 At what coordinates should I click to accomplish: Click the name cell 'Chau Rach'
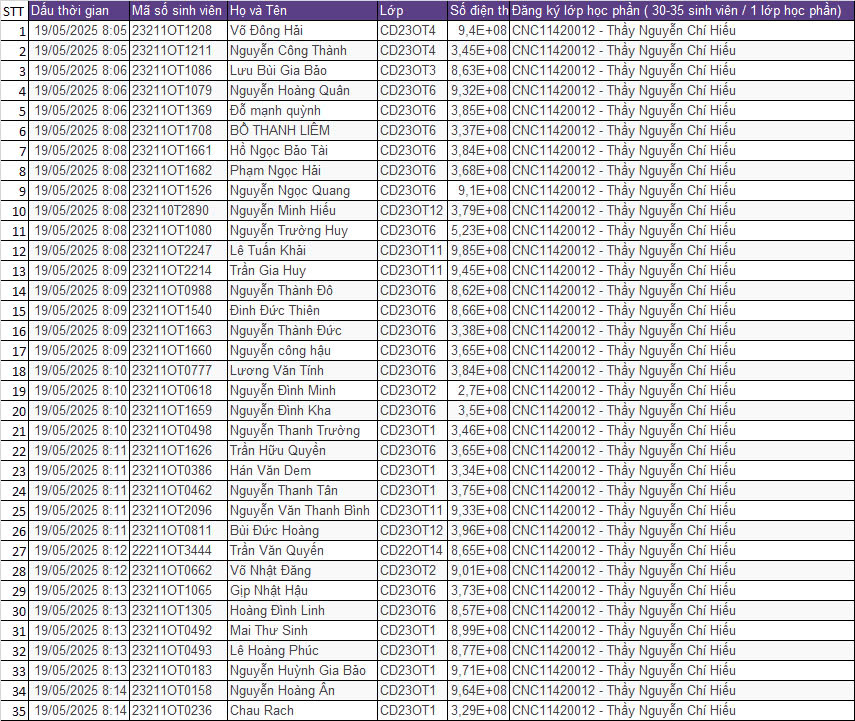pyautogui.click(x=302, y=711)
